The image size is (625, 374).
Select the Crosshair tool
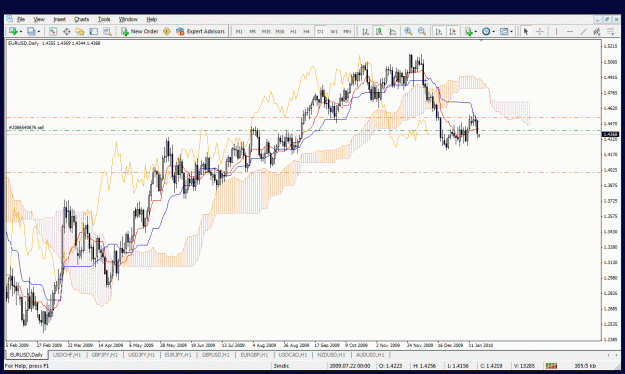coord(540,31)
